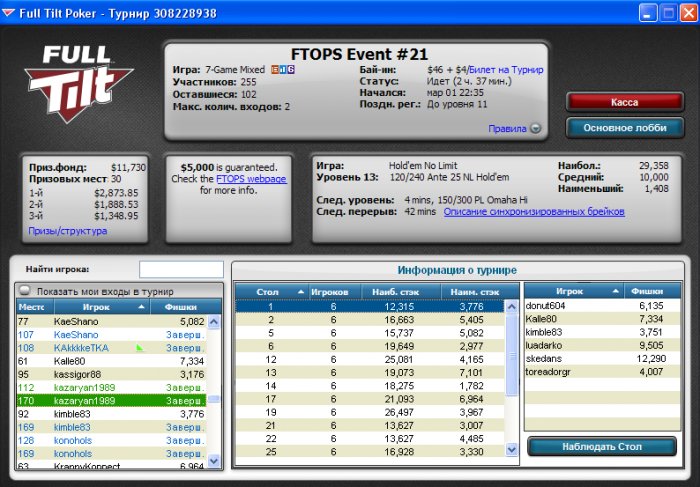Select table 13 row
Screen dimensions: 700x487
coord(370,373)
